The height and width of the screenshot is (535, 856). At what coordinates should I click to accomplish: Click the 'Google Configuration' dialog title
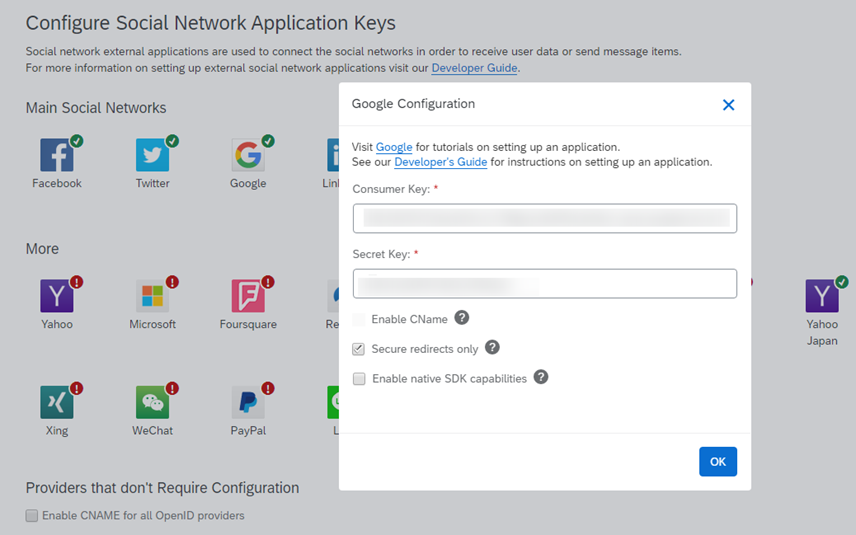point(413,104)
